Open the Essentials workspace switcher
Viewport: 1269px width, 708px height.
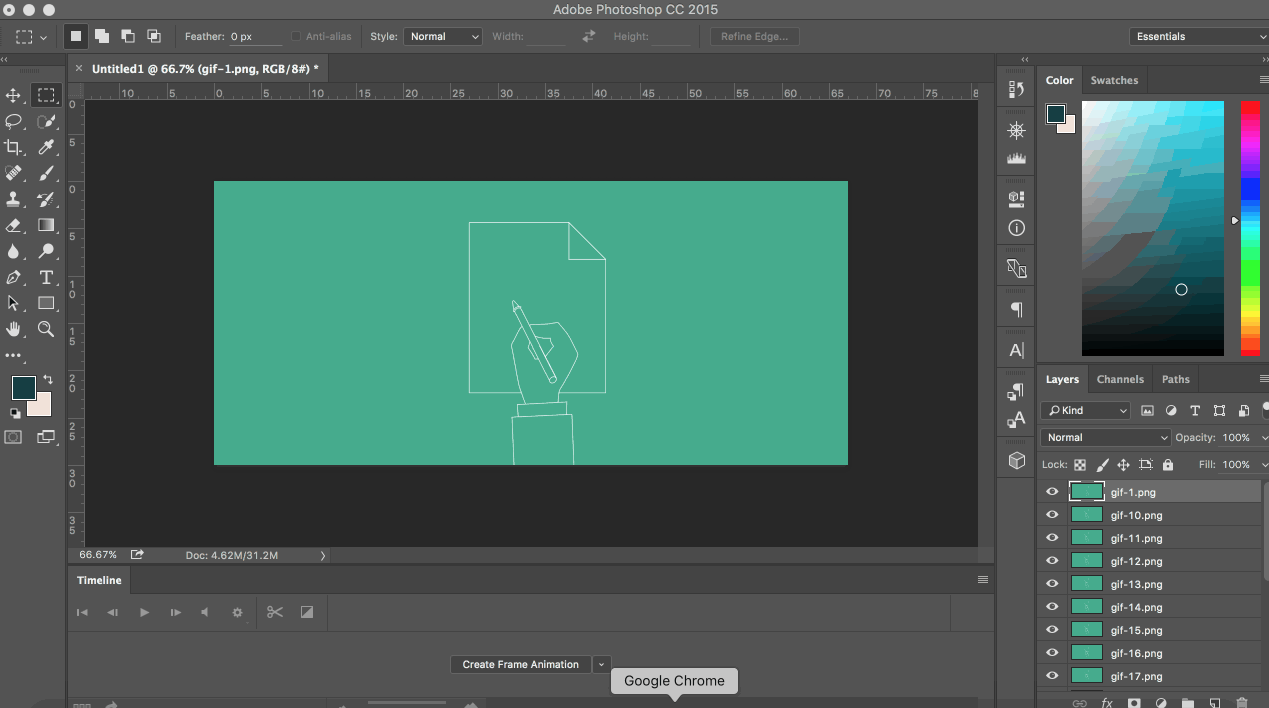(x=1198, y=35)
